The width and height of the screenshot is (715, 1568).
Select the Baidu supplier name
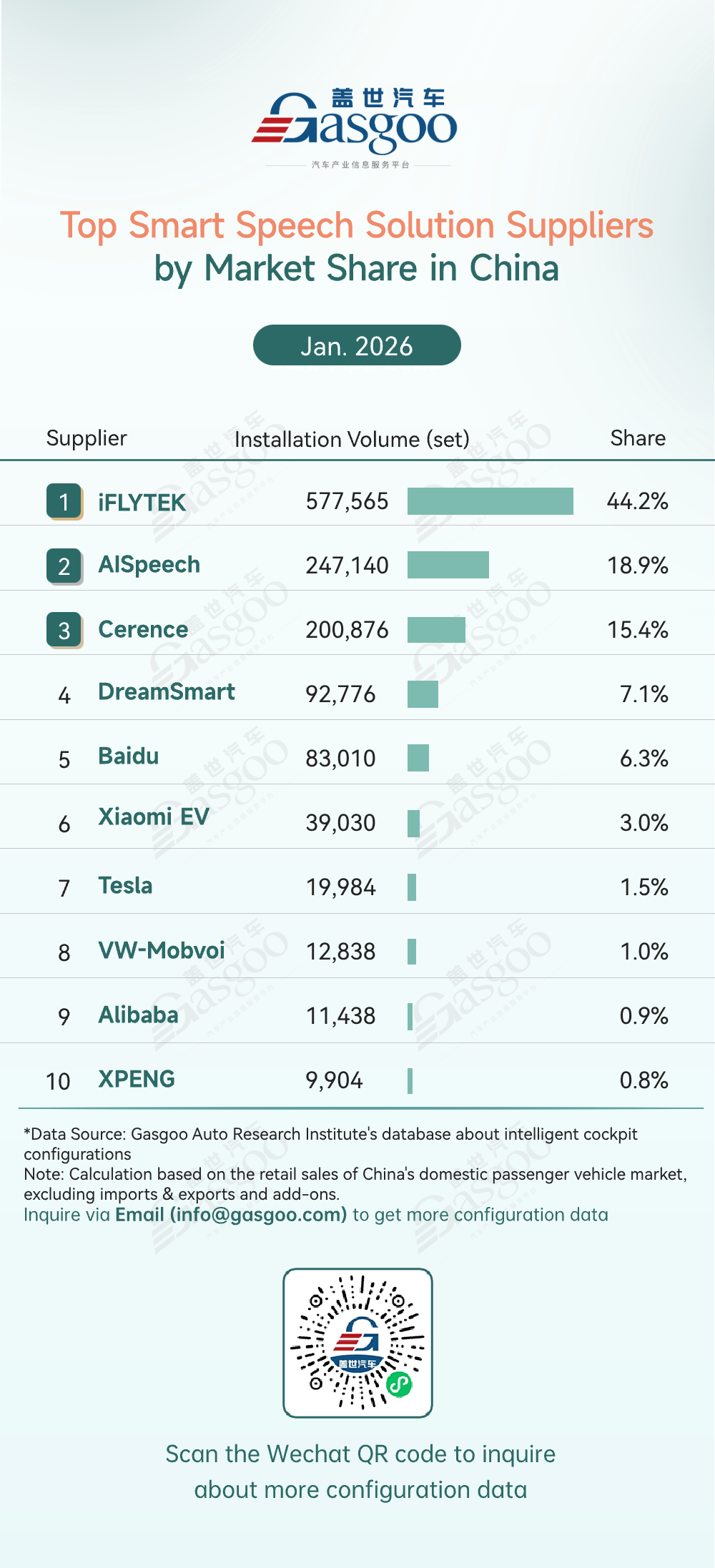point(129,756)
